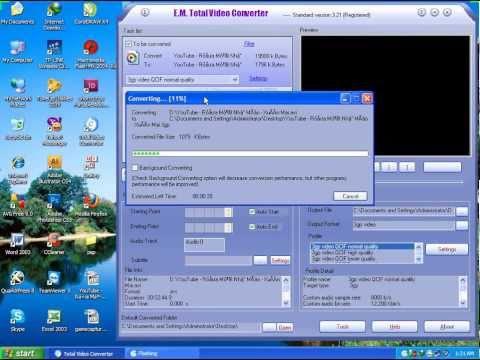Open the My Documents desktop icon

pos(17,13)
